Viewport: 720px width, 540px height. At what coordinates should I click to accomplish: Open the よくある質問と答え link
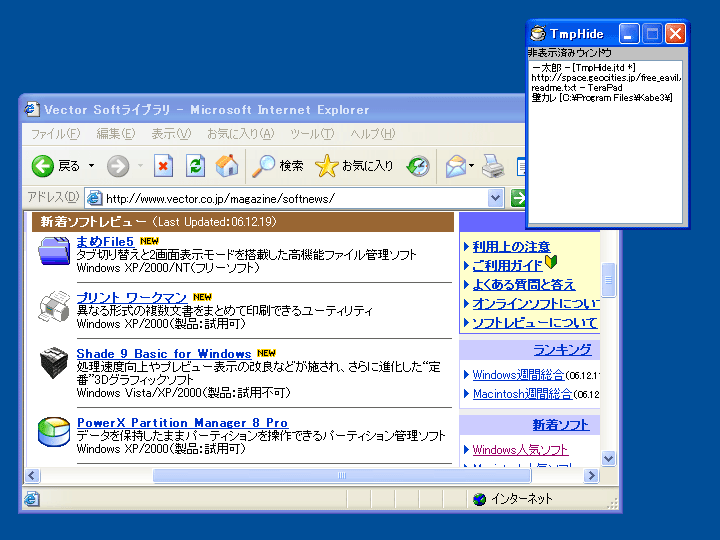pos(523,285)
